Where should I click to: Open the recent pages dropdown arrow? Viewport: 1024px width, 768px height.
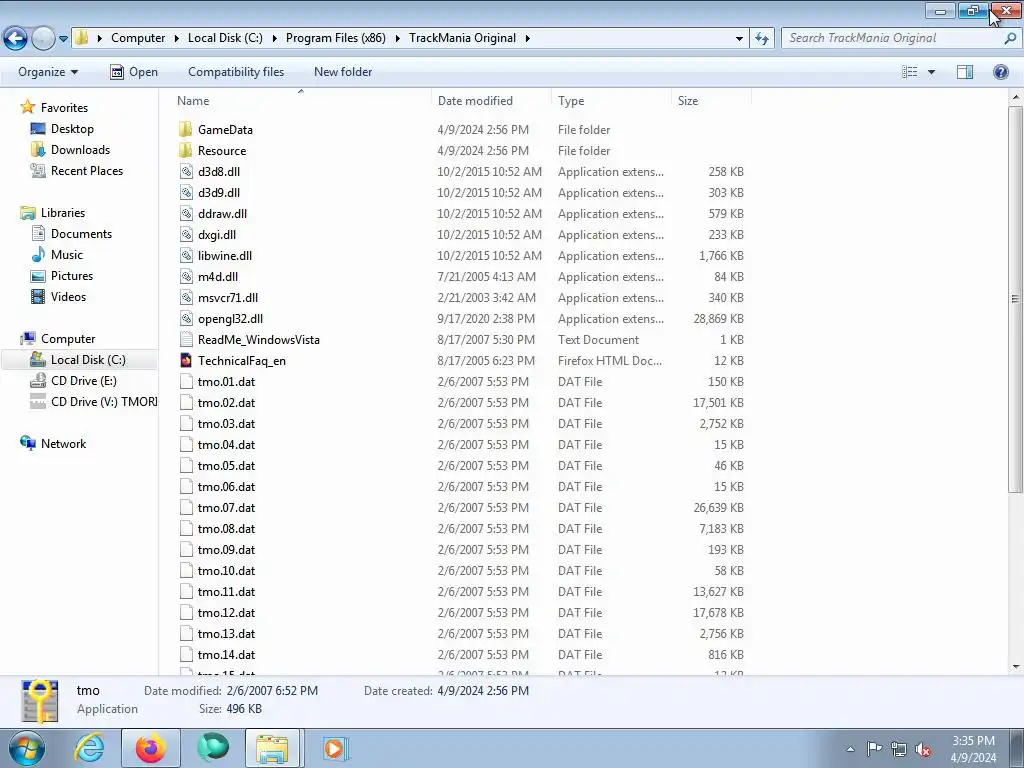point(63,39)
